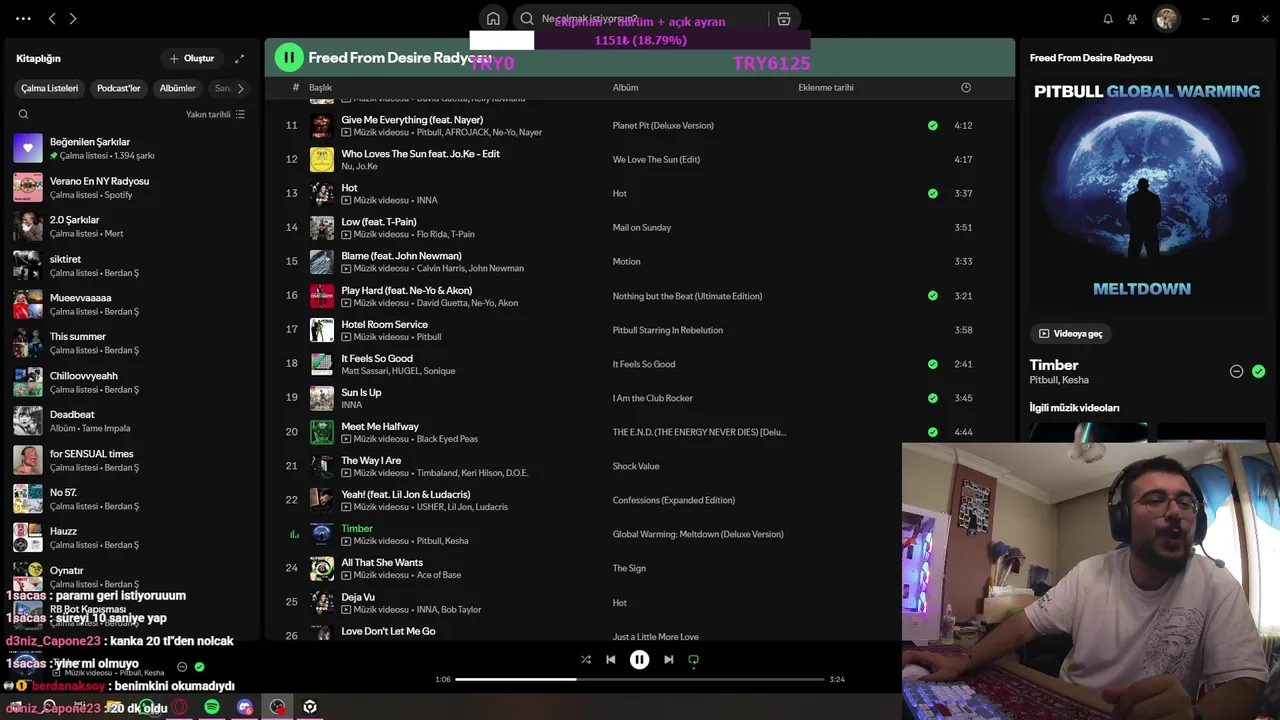
Task: Toggle shuffle in the player bar
Action: 586,659
